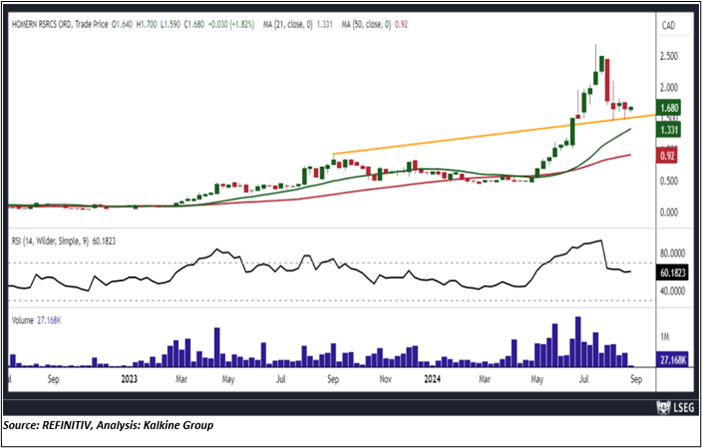Select the RSI (14, Wilder, Simple, 9) label

coord(51,241)
